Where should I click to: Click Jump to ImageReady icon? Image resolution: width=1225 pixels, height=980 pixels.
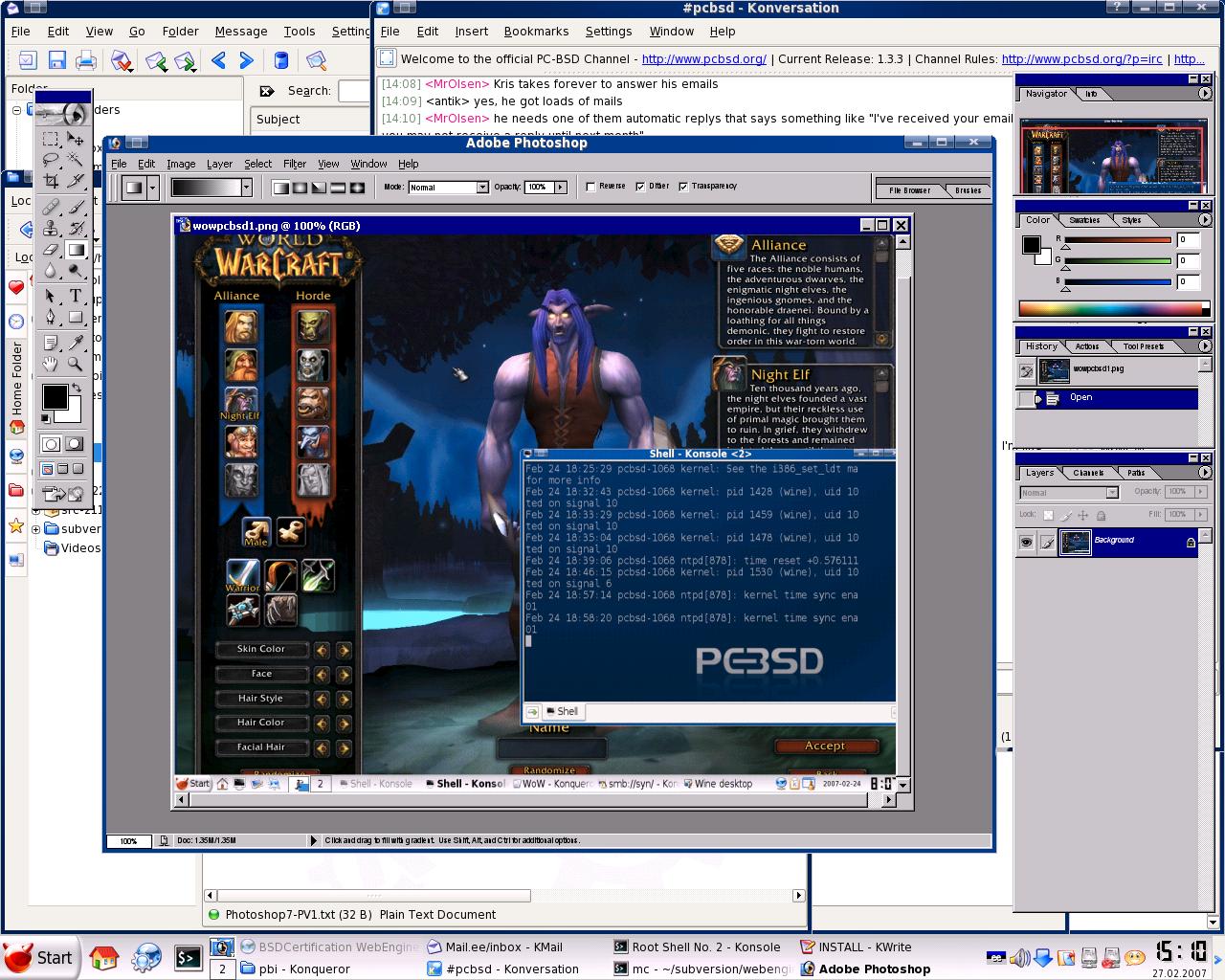[63, 494]
